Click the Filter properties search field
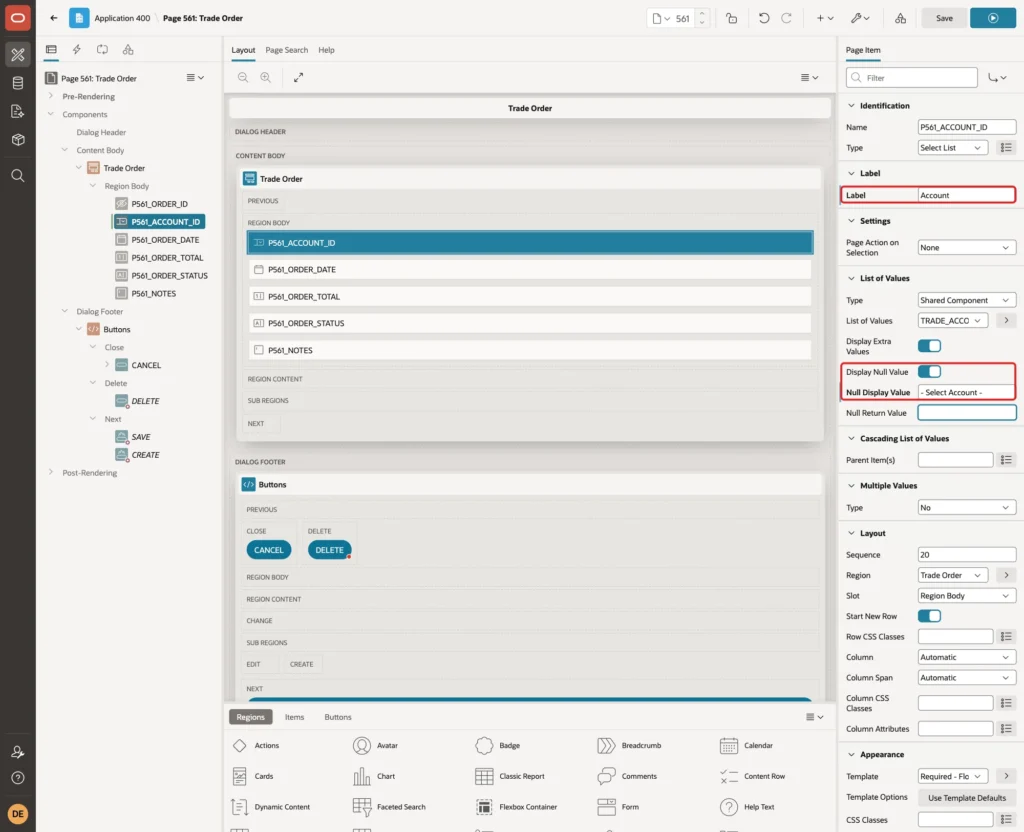The height and width of the screenshot is (832, 1024). tap(912, 78)
